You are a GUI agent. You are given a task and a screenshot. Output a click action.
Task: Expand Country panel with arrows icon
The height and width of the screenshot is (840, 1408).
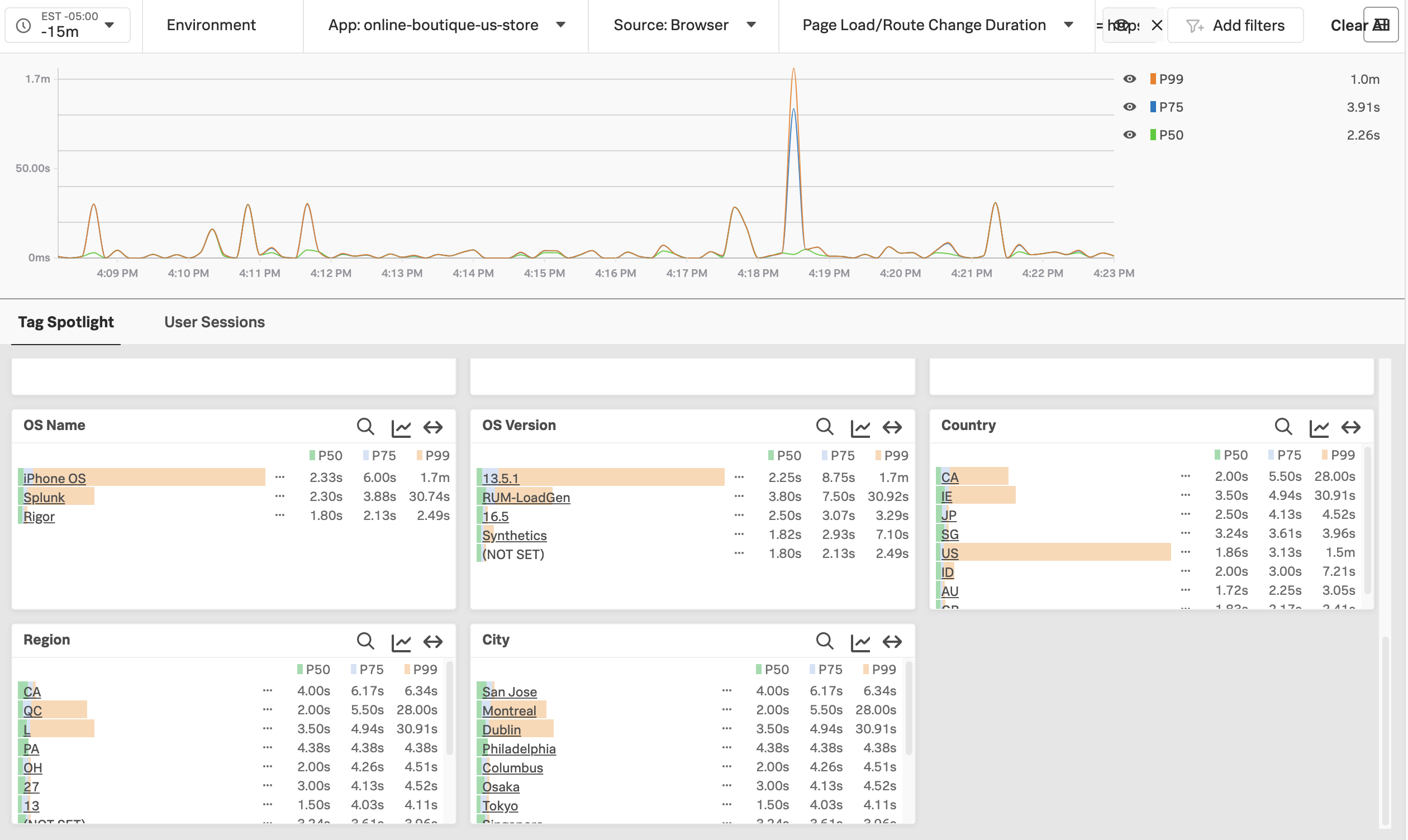pos(1350,427)
